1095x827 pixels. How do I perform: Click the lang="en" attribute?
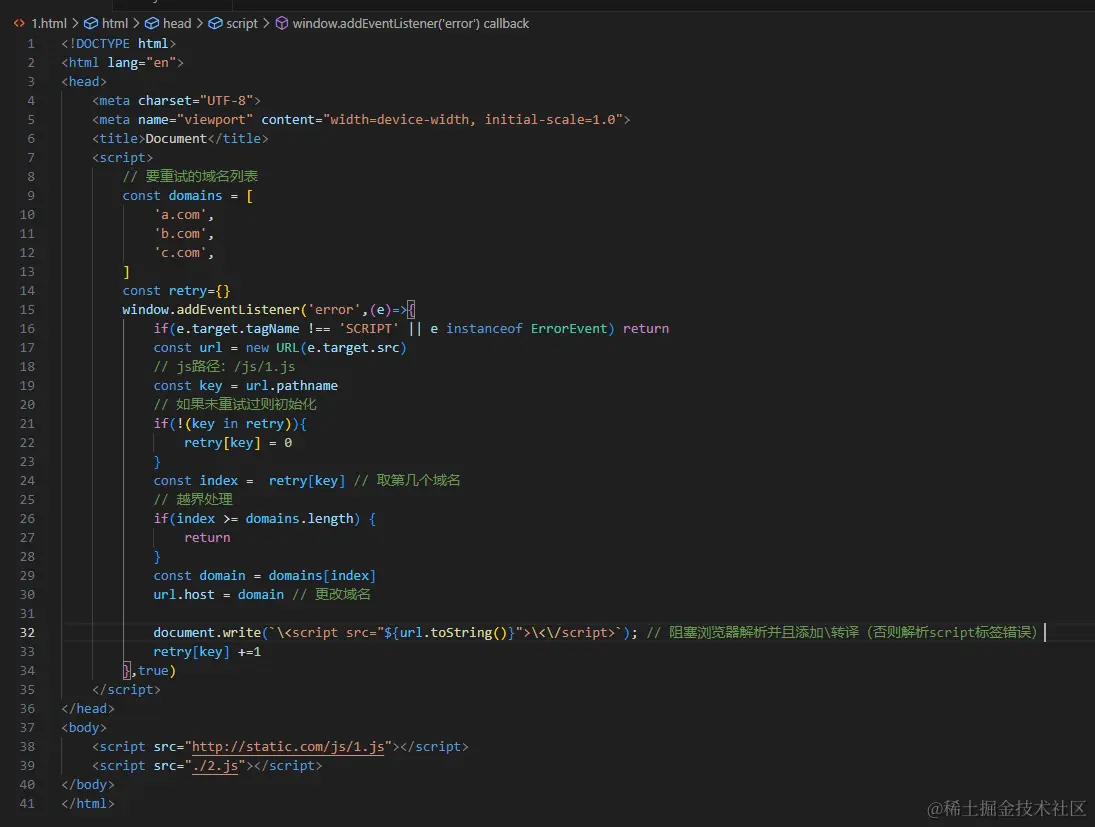(142, 63)
